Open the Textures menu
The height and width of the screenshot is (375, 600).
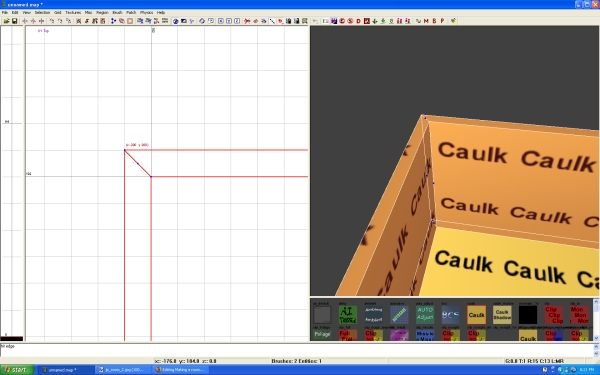click(x=73, y=13)
